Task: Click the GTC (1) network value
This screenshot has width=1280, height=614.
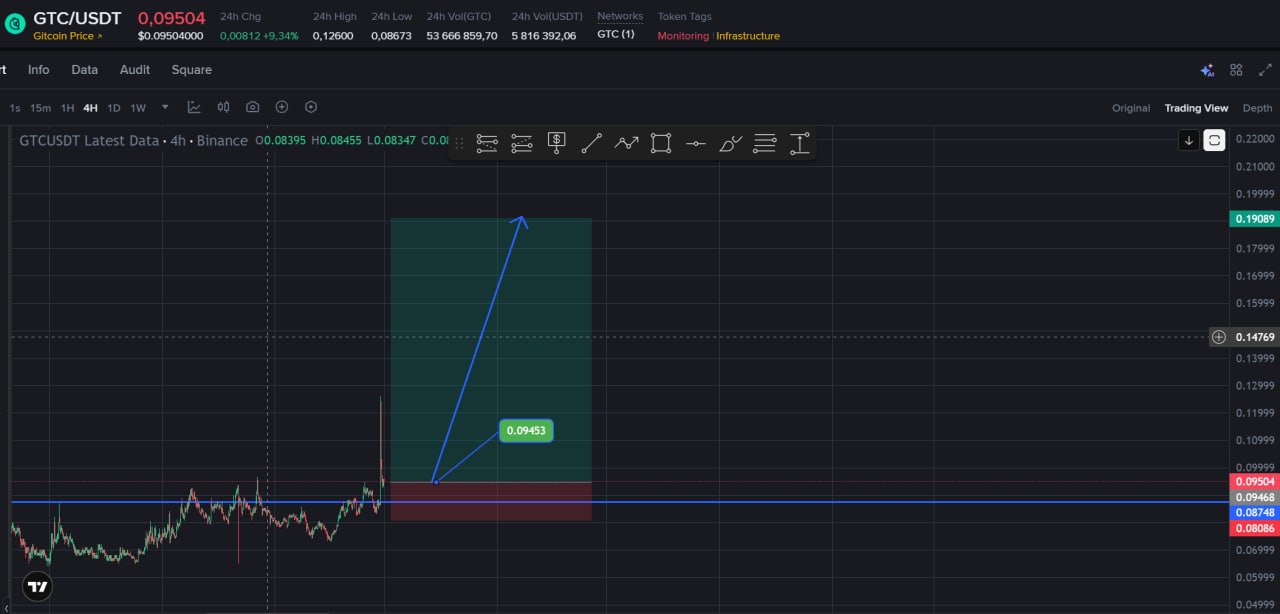Action: tap(616, 34)
